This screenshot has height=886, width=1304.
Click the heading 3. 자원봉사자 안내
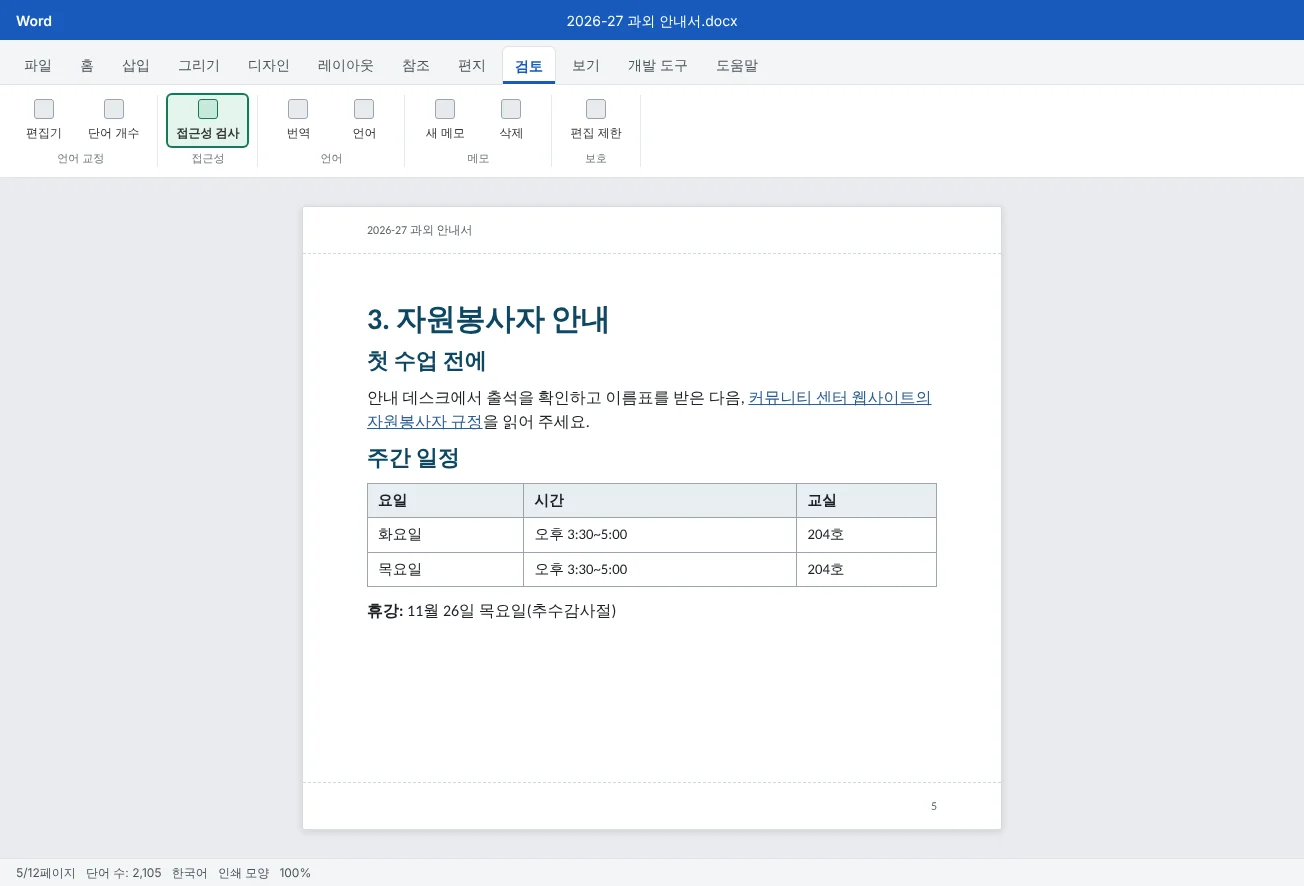click(x=488, y=320)
